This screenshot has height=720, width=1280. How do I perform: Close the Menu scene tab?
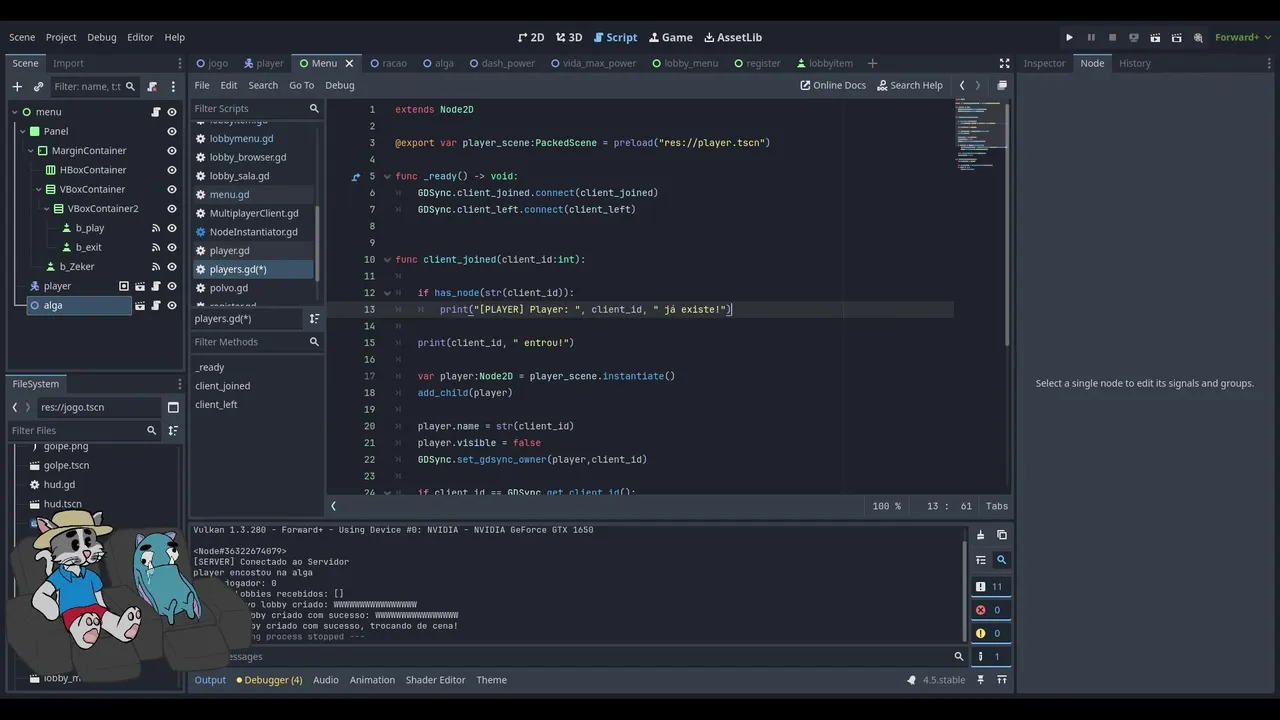(x=349, y=63)
